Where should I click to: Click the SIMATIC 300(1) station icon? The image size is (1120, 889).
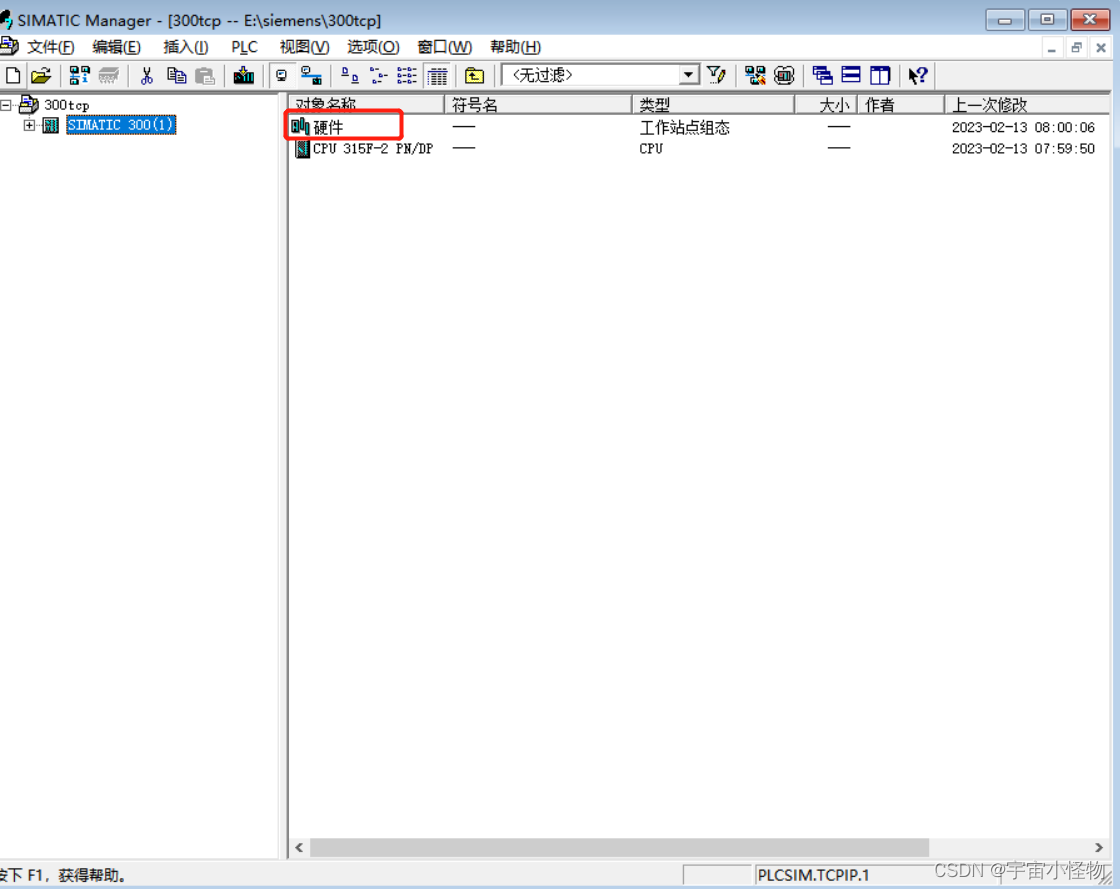(51, 126)
